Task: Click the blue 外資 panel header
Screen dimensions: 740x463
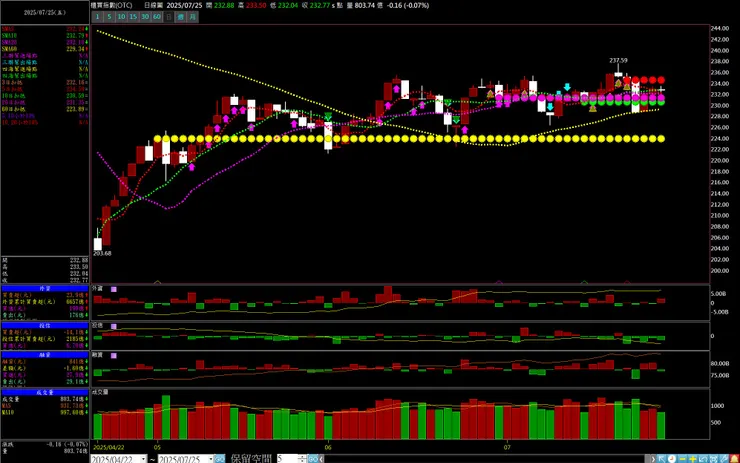Action: click(45, 288)
